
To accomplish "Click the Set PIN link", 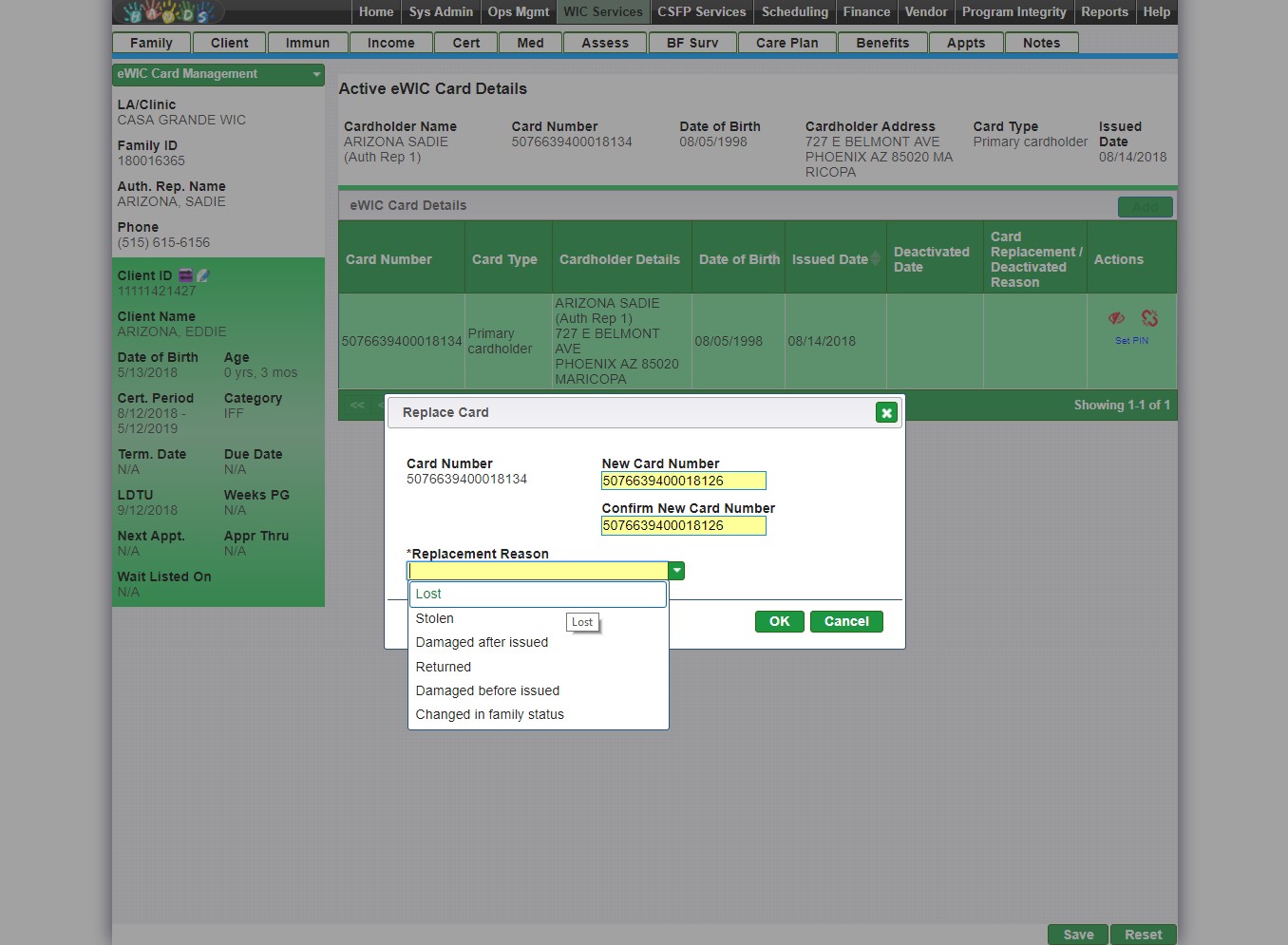I will tap(1131, 341).
